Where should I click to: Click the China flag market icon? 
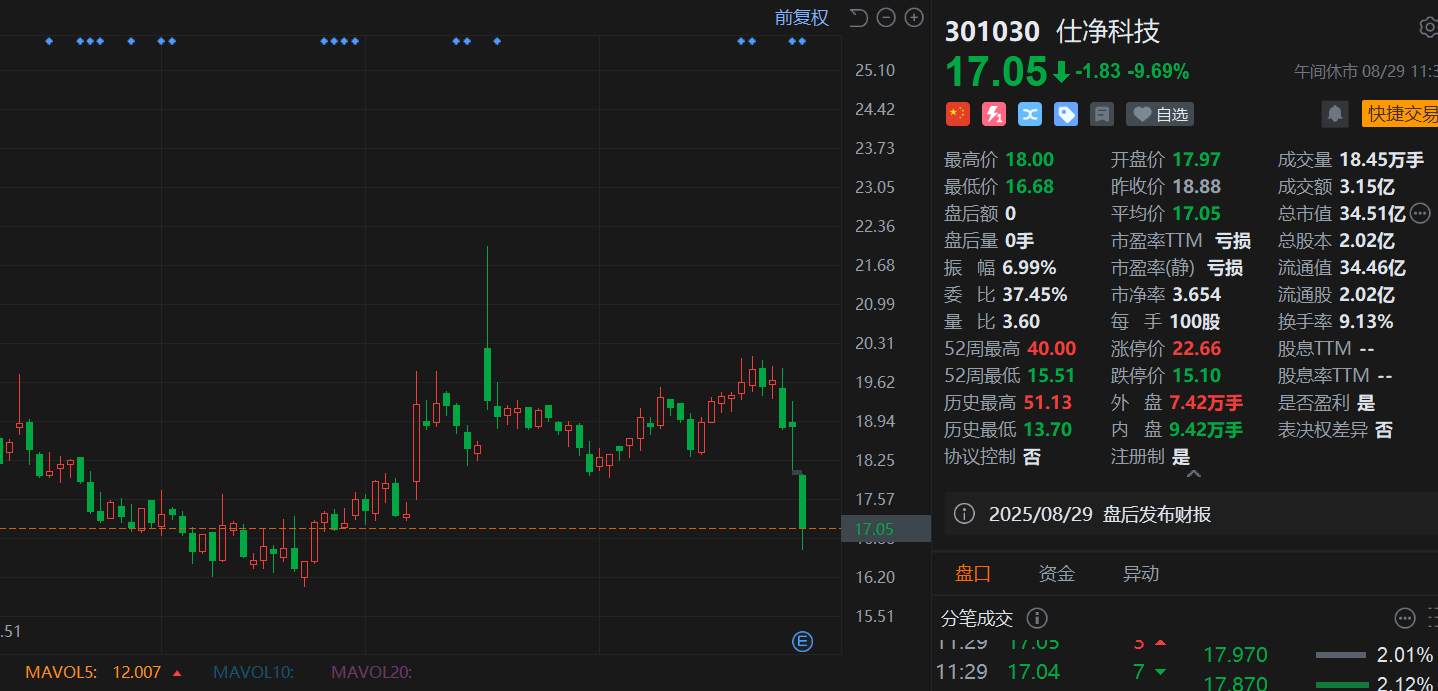(x=958, y=114)
